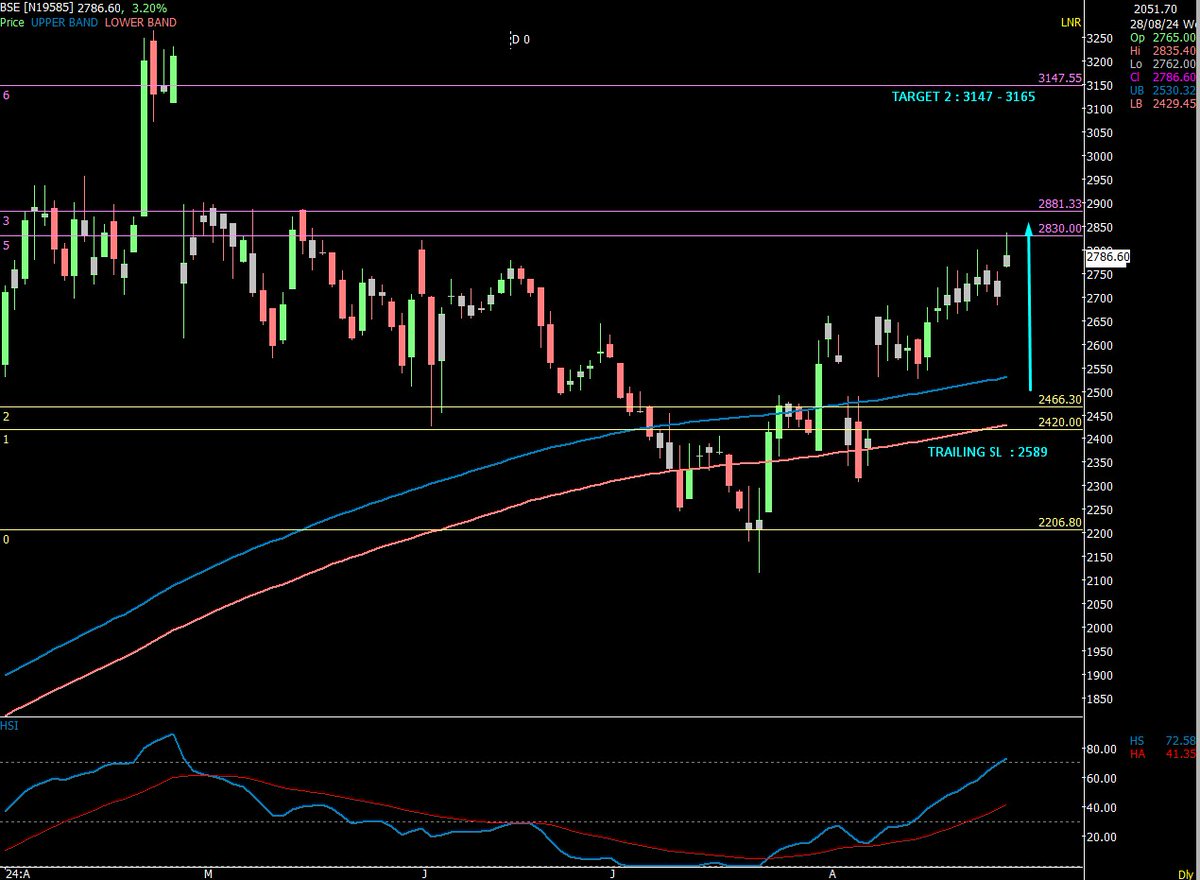Select the HA 41.35 indicator value
The width and height of the screenshot is (1200, 880).
pos(1164,753)
